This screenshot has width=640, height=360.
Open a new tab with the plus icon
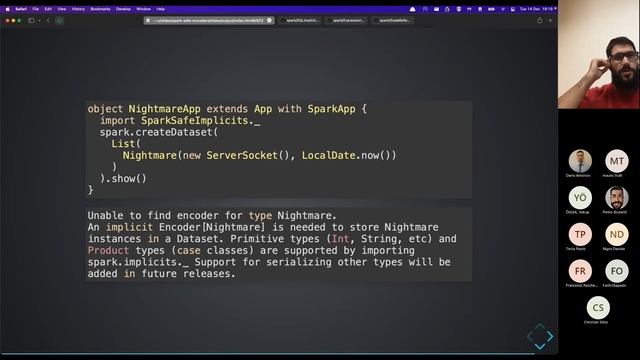tap(550, 20)
